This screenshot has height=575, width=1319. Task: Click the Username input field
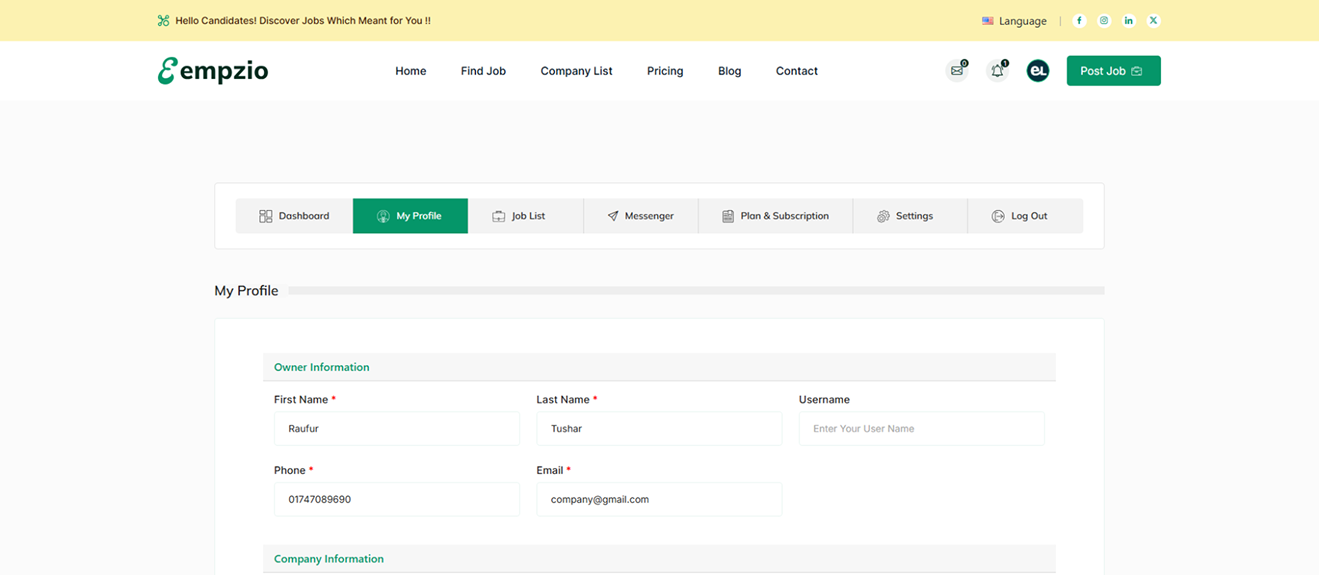pyautogui.click(x=921, y=428)
